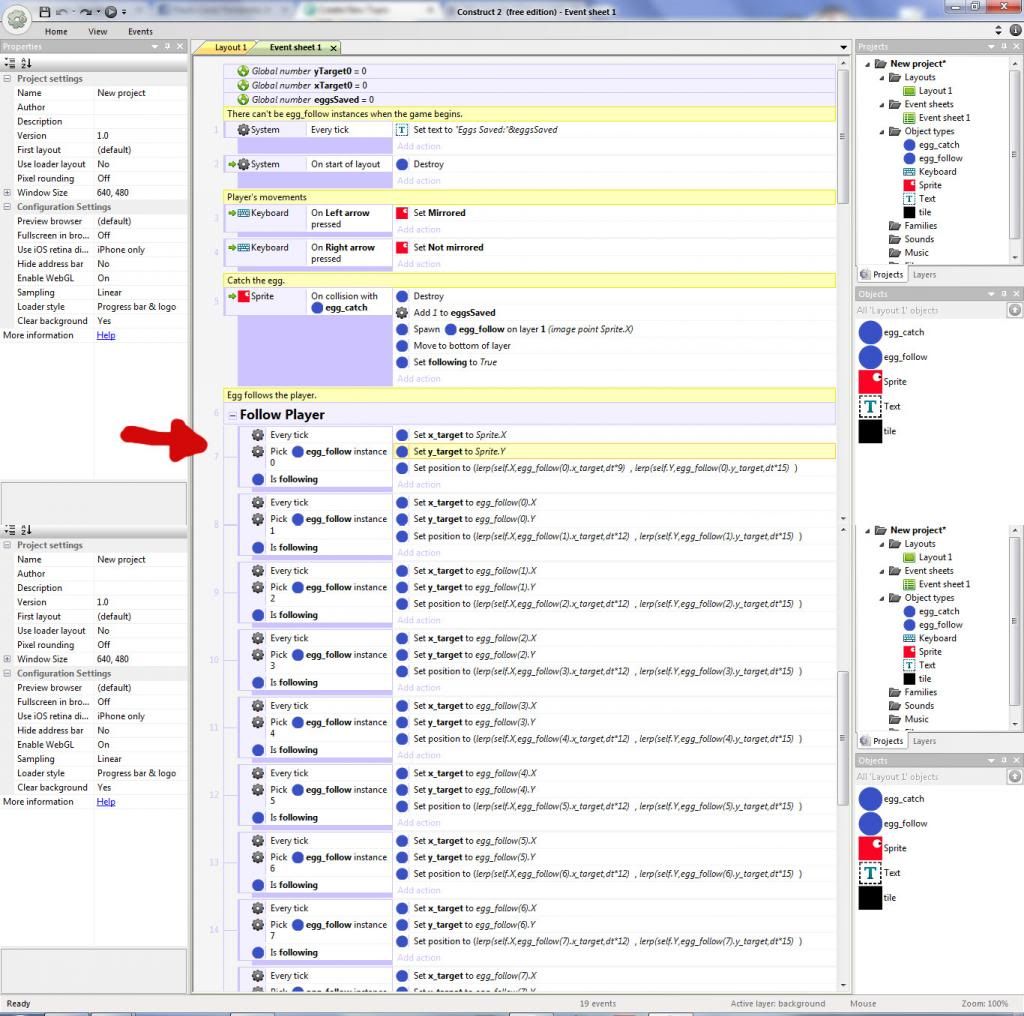Run the layout with the play icon
Viewport: 1024px width, 1016px height.
pyautogui.click(x=110, y=12)
